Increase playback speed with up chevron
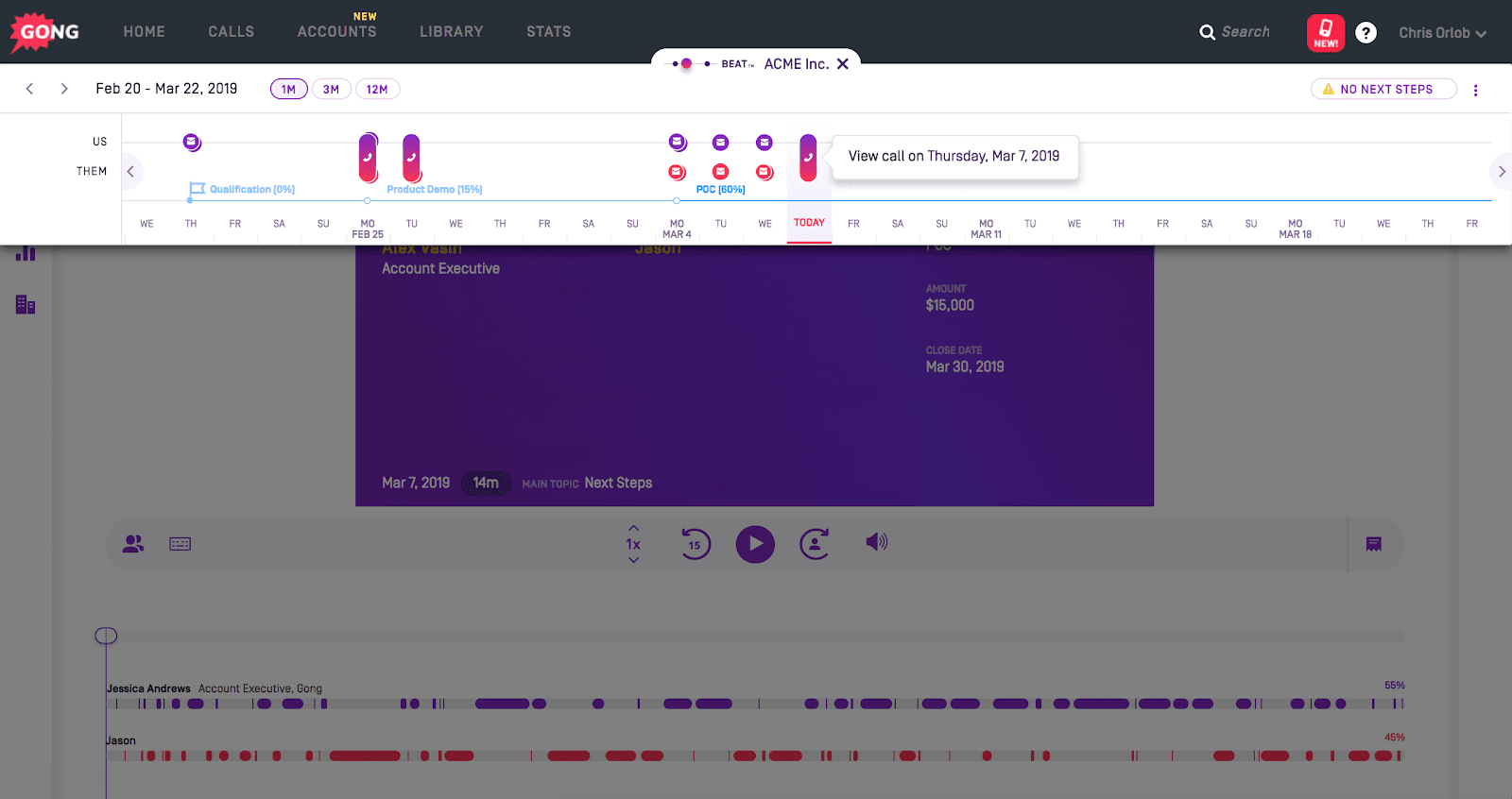Screen dimensions: 1512x799 (633, 528)
